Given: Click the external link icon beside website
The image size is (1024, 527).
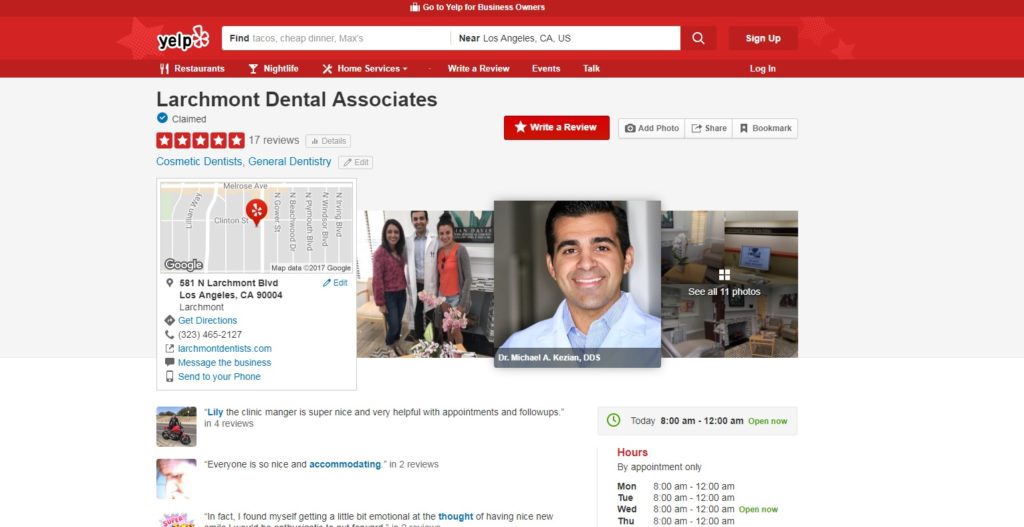Looking at the screenshot, I should click(170, 349).
